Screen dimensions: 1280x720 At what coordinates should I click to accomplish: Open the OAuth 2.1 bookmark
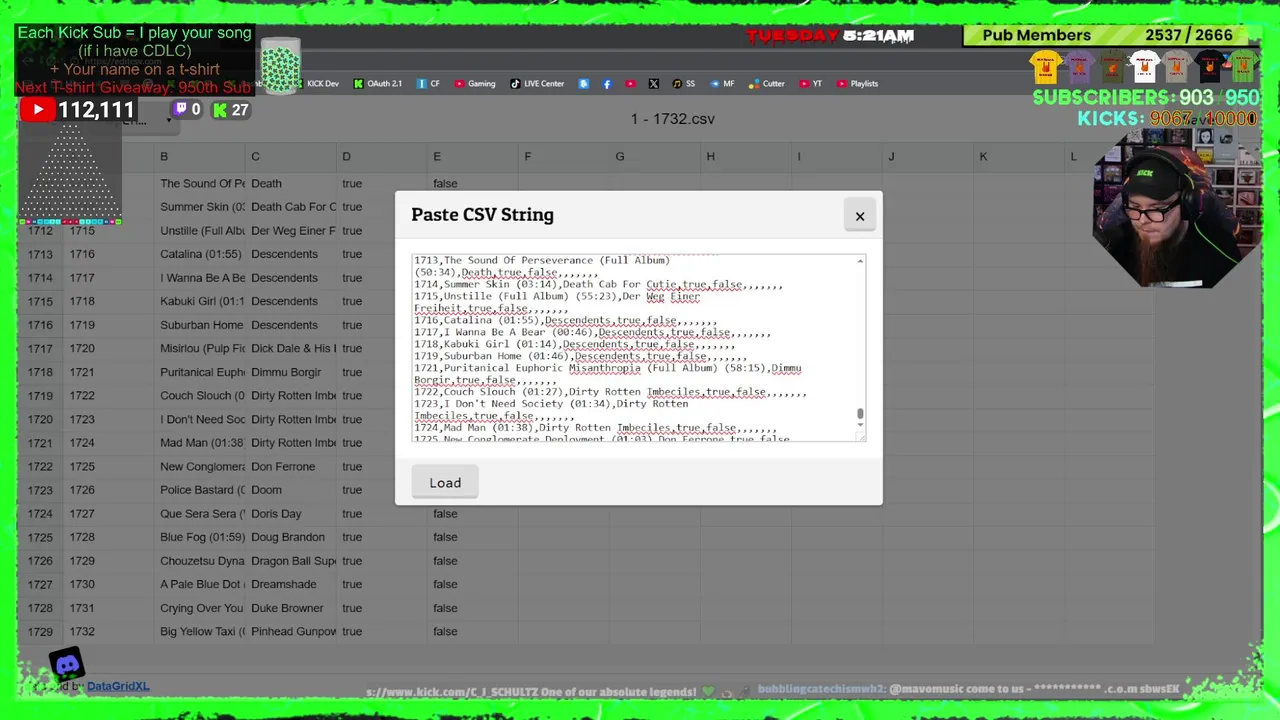point(378,84)
